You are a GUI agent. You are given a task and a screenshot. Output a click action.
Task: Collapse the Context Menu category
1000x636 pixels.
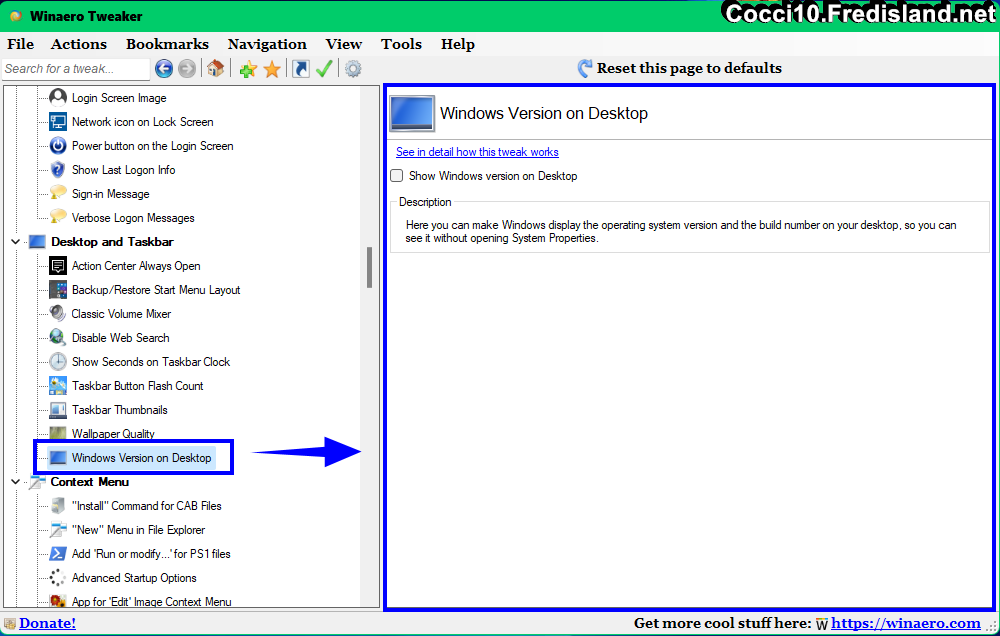[15, 482]
